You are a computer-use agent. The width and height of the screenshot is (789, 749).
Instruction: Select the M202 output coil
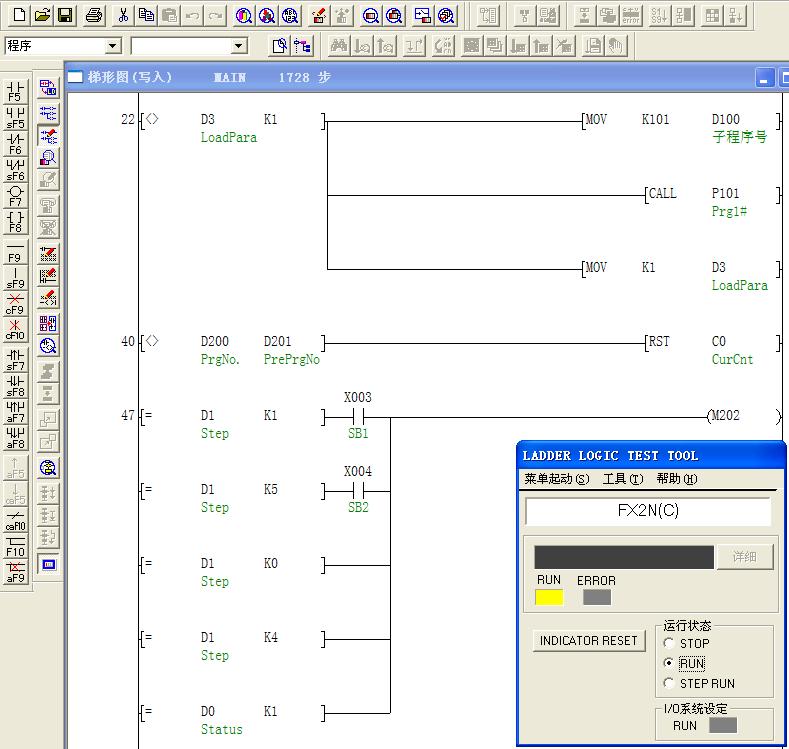(x=745, y=417)
